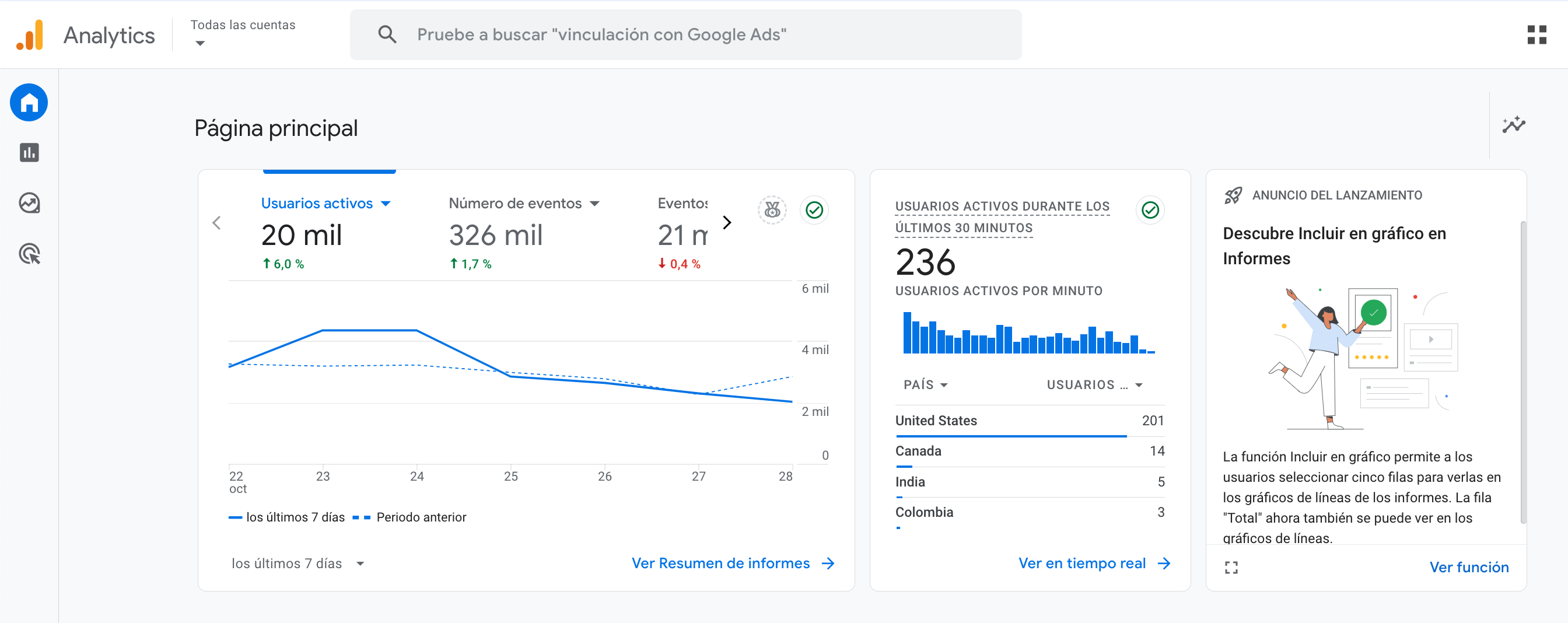
Task: Open Ver Resumen de informes
Action: 733,563
